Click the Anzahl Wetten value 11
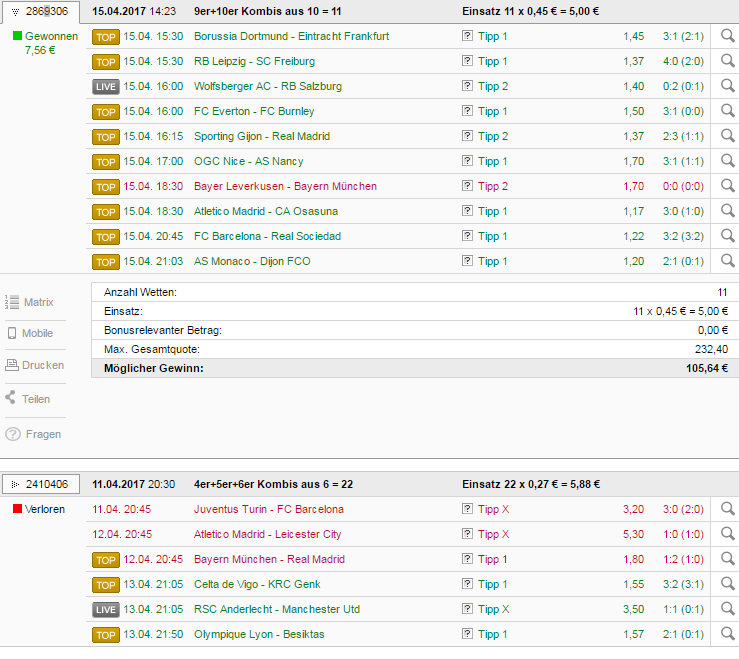739x660 pixels. click(723, 292)
